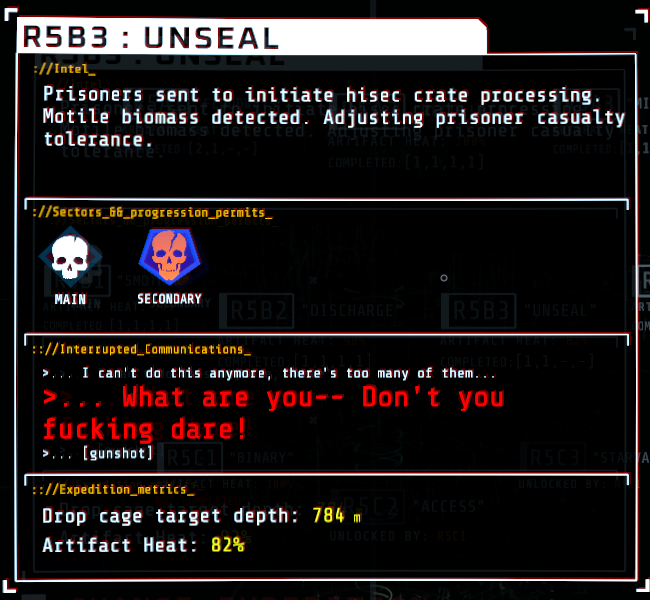
Task: Click the R5B3 : UNSEAL title bar
Action: tap(252, 36)
